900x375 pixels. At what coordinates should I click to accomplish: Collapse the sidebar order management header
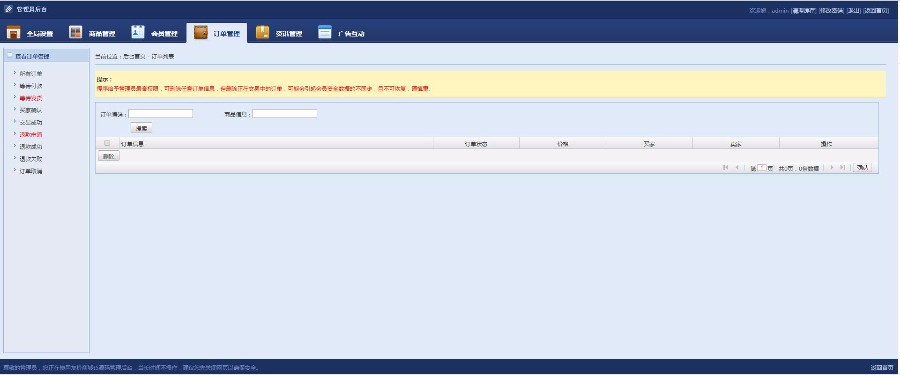coord(46,56)
